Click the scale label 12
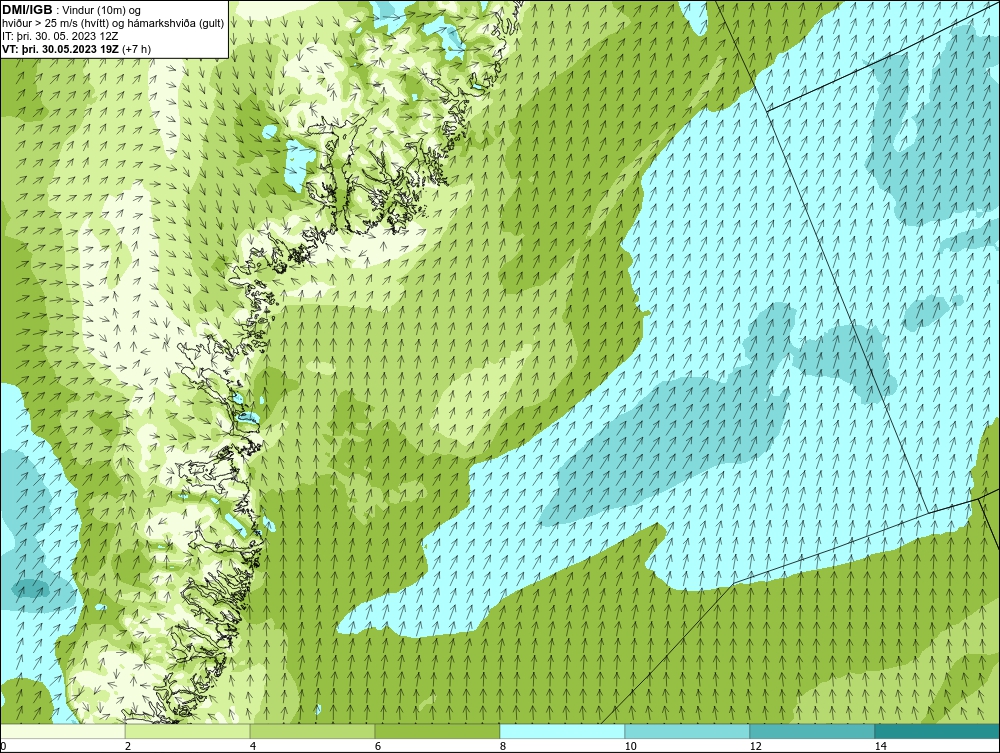 click(755, 746)
